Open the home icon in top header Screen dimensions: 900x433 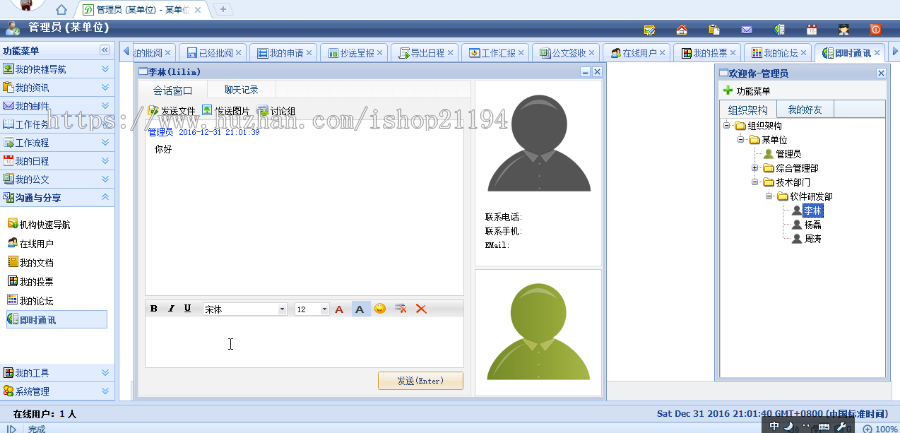point(681,29)
